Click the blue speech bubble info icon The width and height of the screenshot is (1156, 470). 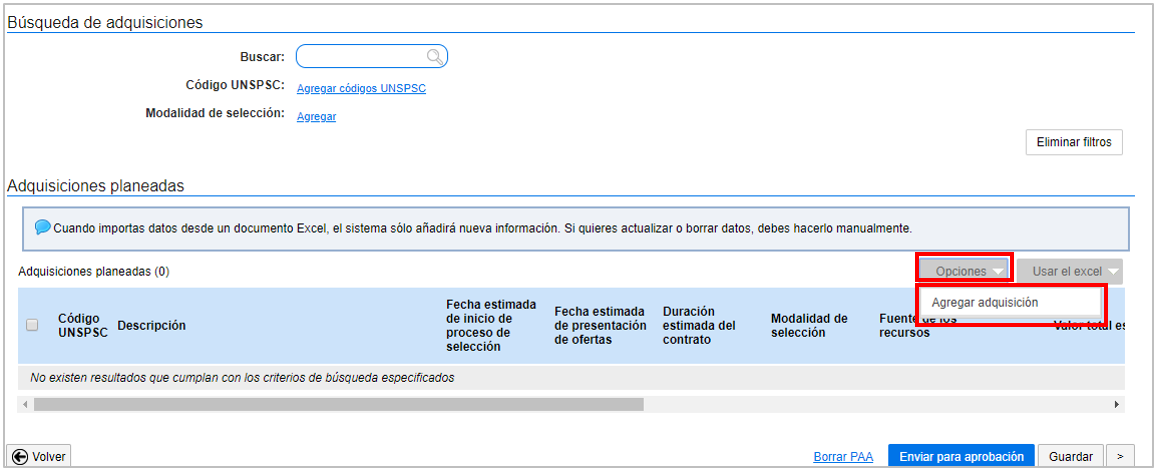43,227
